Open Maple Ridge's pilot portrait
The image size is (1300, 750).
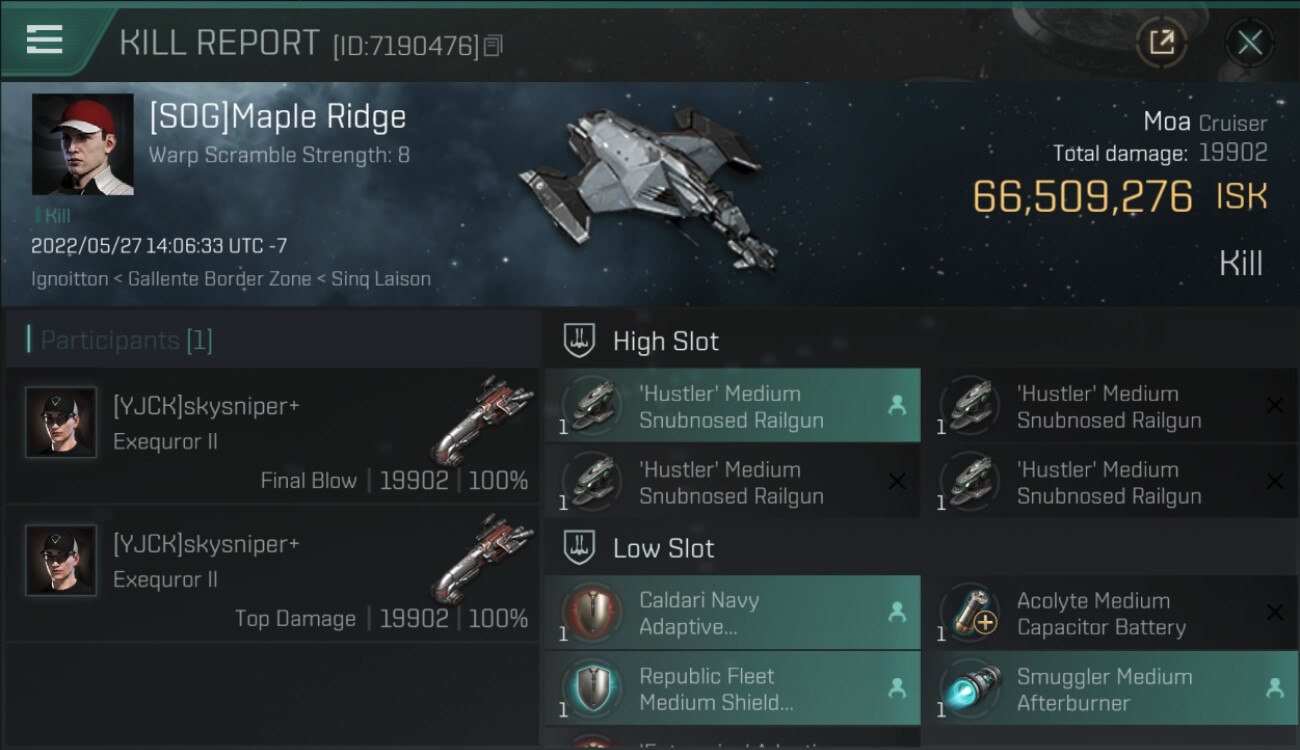pos(82,144)
